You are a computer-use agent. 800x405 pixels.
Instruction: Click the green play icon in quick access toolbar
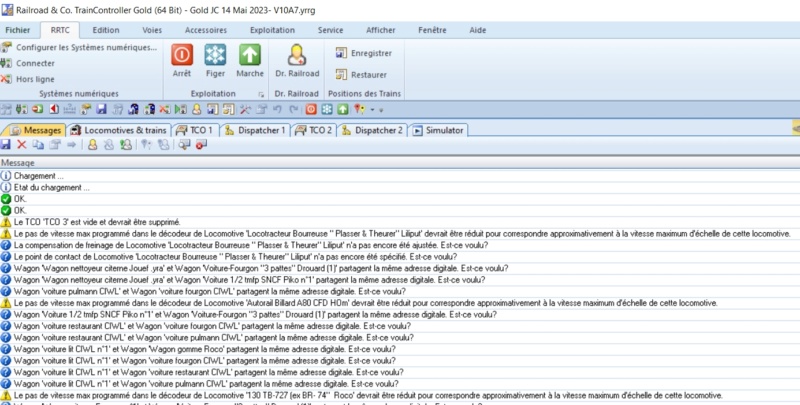click(180, 109)
